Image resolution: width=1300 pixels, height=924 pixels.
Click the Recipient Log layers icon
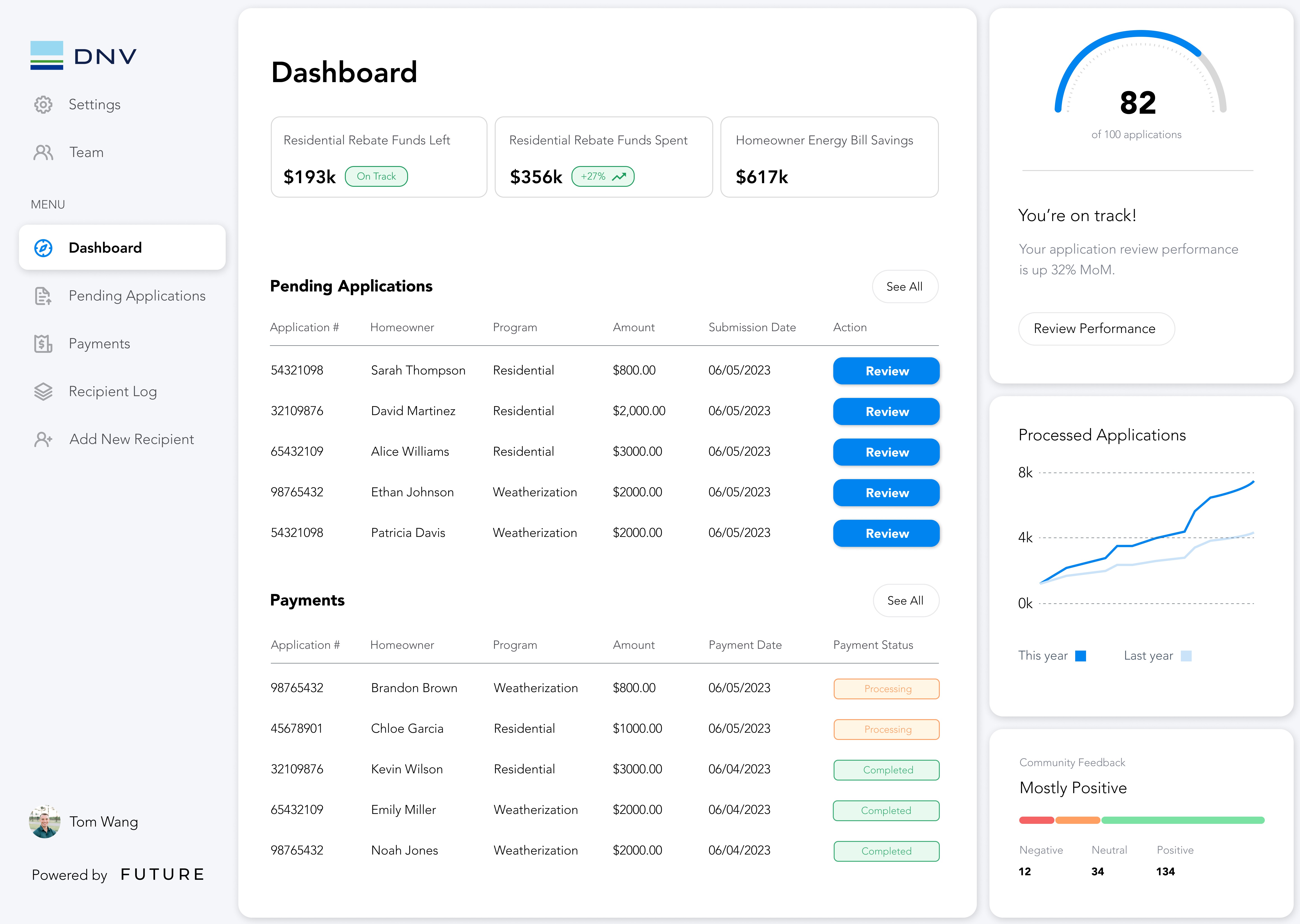(x=43, y=391)
